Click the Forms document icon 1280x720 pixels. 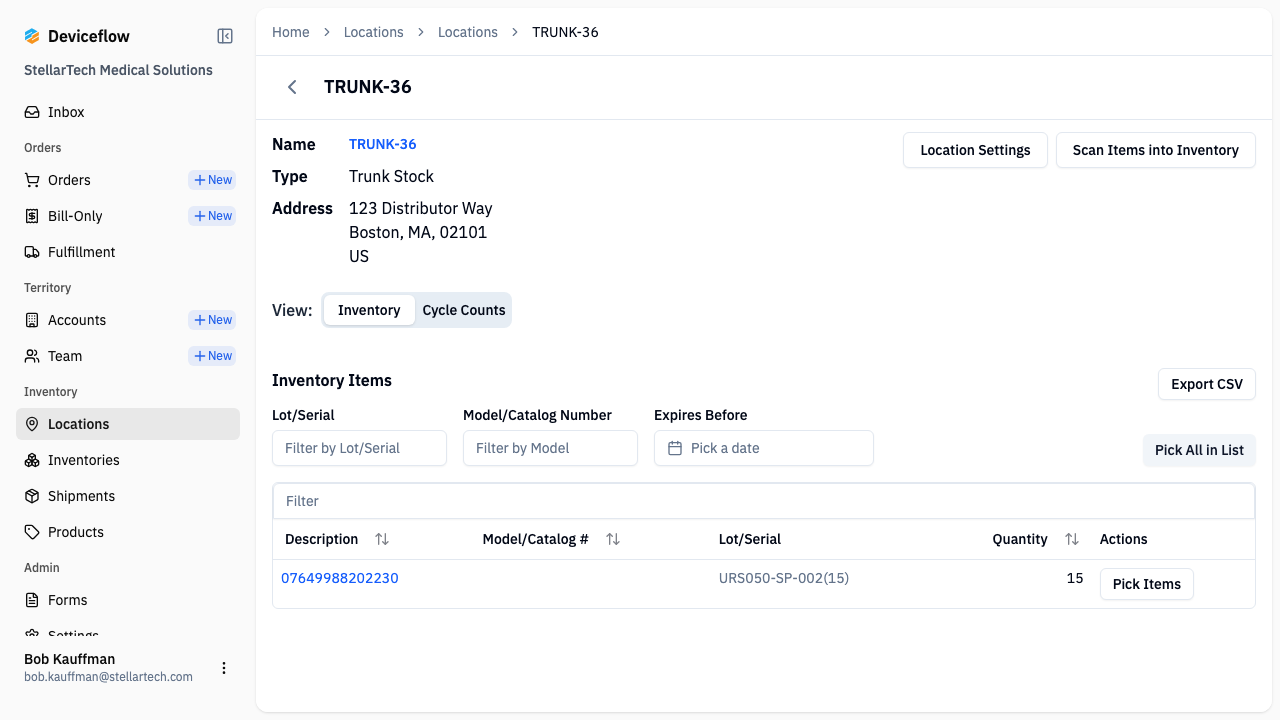[x=32, y=600]
